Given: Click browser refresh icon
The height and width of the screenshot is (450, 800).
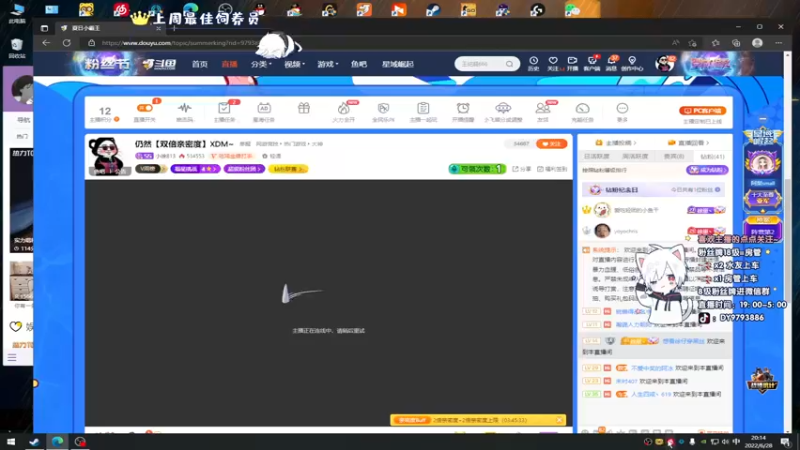Looking at the screenshot, I should point(67,43).
